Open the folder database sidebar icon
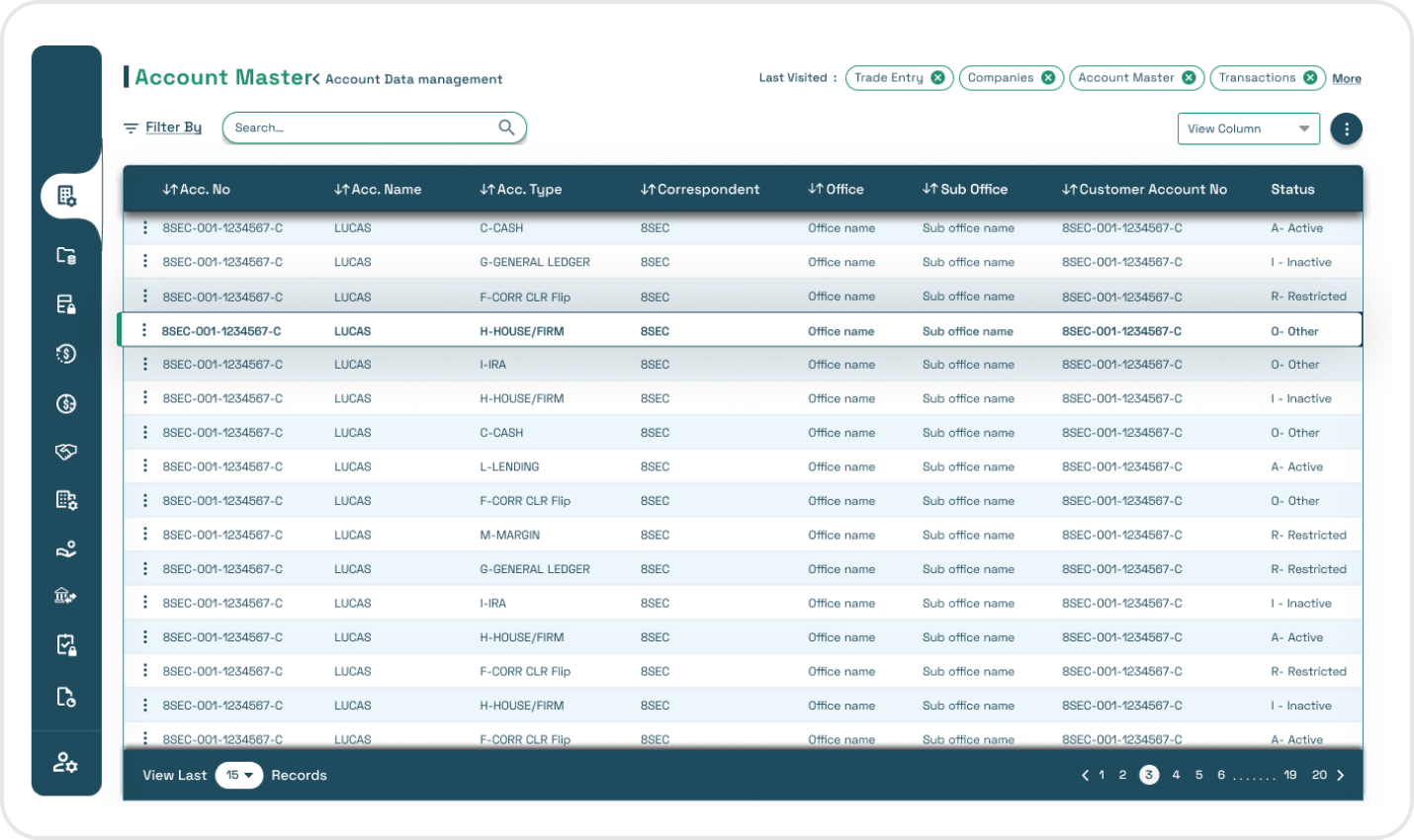 pyautogui.click(x=66, y=255)
